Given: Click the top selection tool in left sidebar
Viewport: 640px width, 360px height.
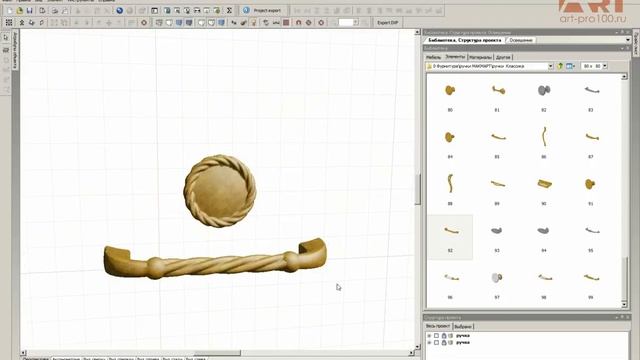Looking at the screenshot, I should click(x=6, y=38).
